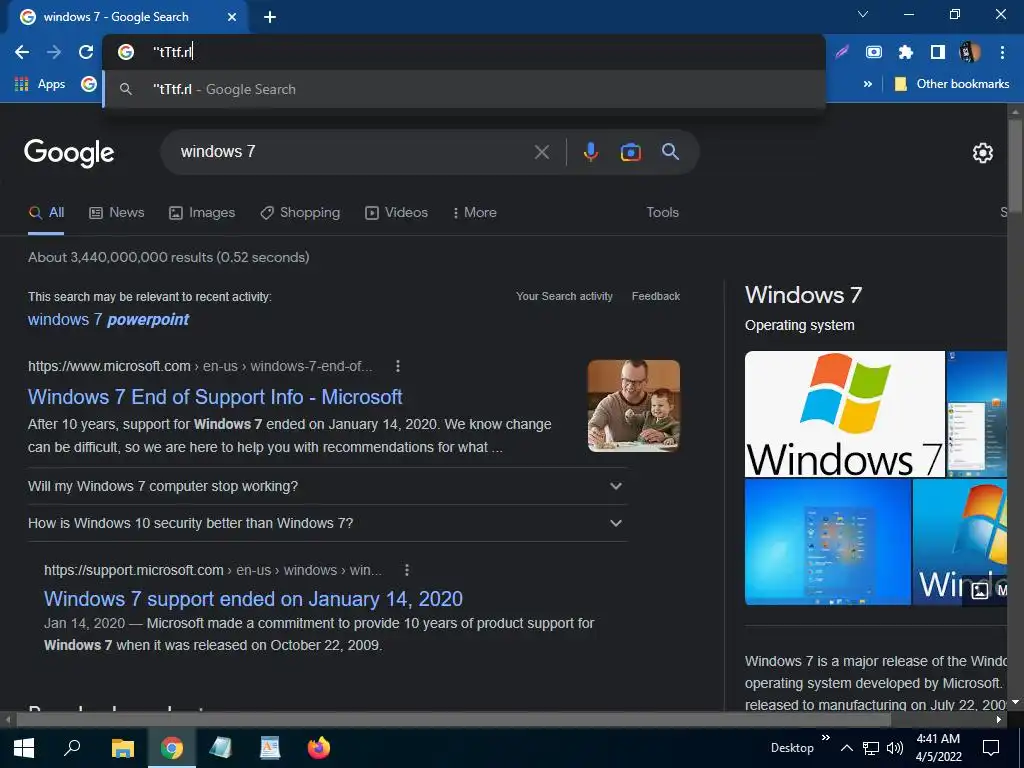Open Windows taskbar search
The width and height of the screenshot is (1024, 768).
pos(72,748)
